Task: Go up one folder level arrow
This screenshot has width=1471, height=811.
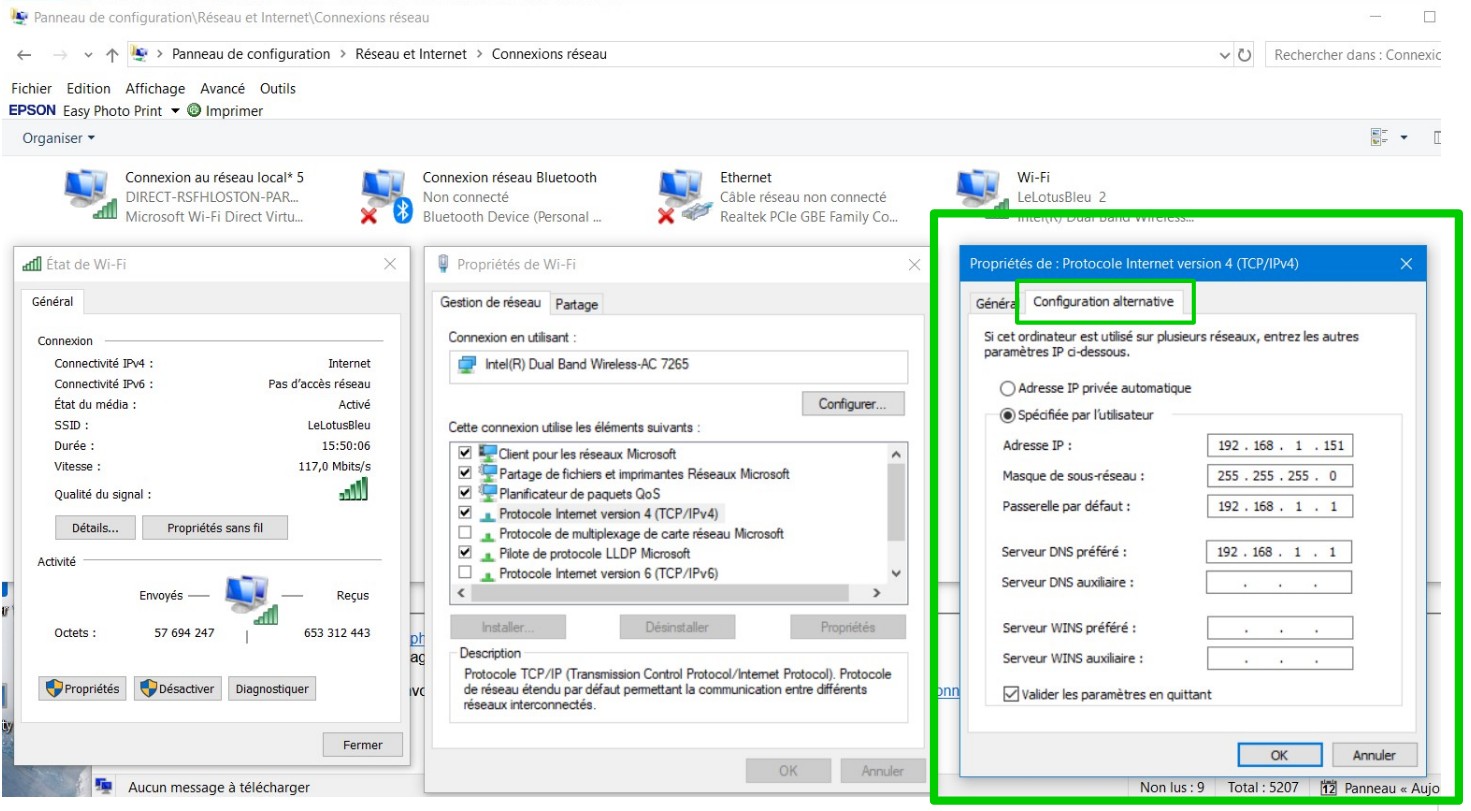Action: (x=112, y=55)
